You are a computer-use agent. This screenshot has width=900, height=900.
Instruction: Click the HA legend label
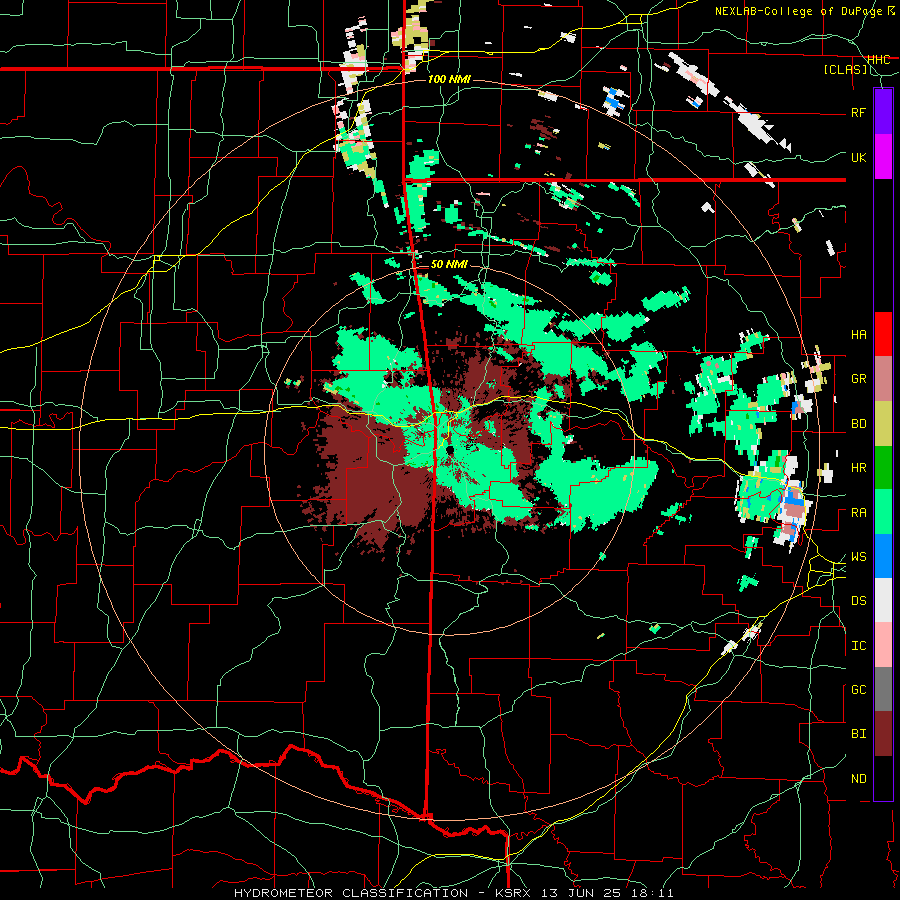point(858,334)
